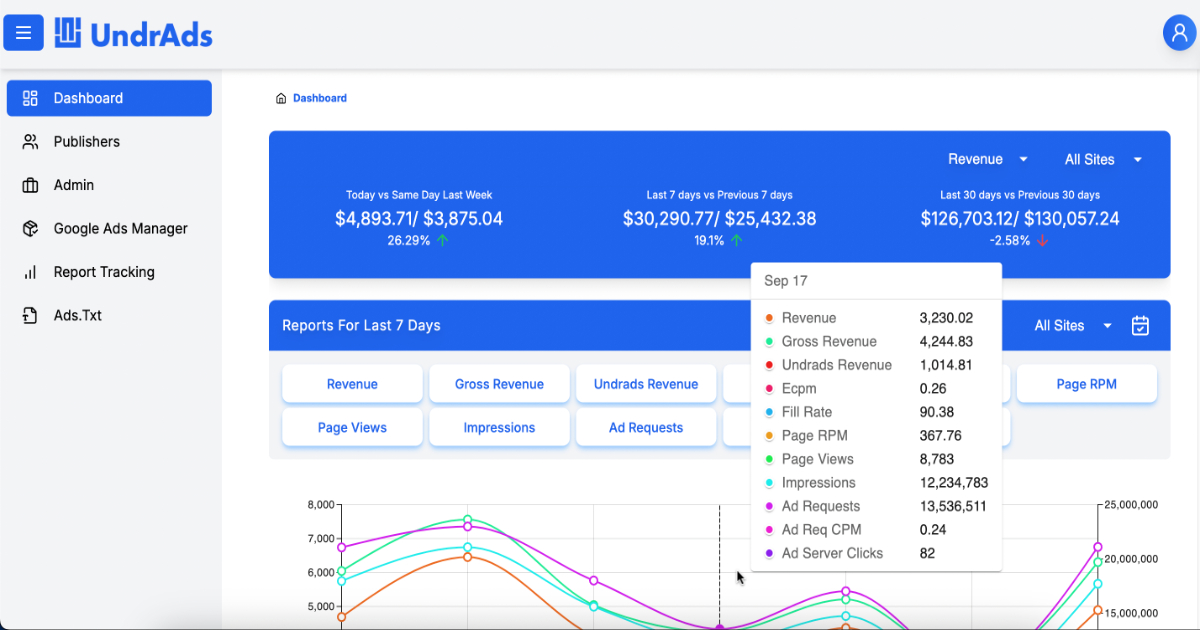
Task: Click the UndrAds logo
Action: 134,33
